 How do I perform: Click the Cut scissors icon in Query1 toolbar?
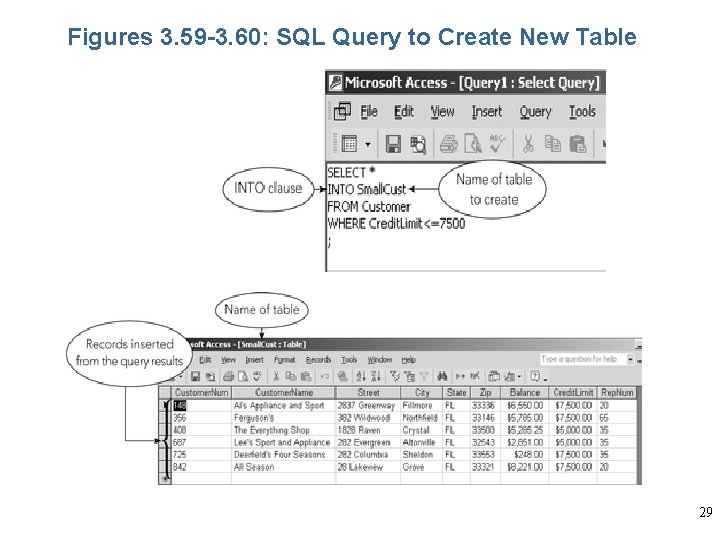pos(529,144)
